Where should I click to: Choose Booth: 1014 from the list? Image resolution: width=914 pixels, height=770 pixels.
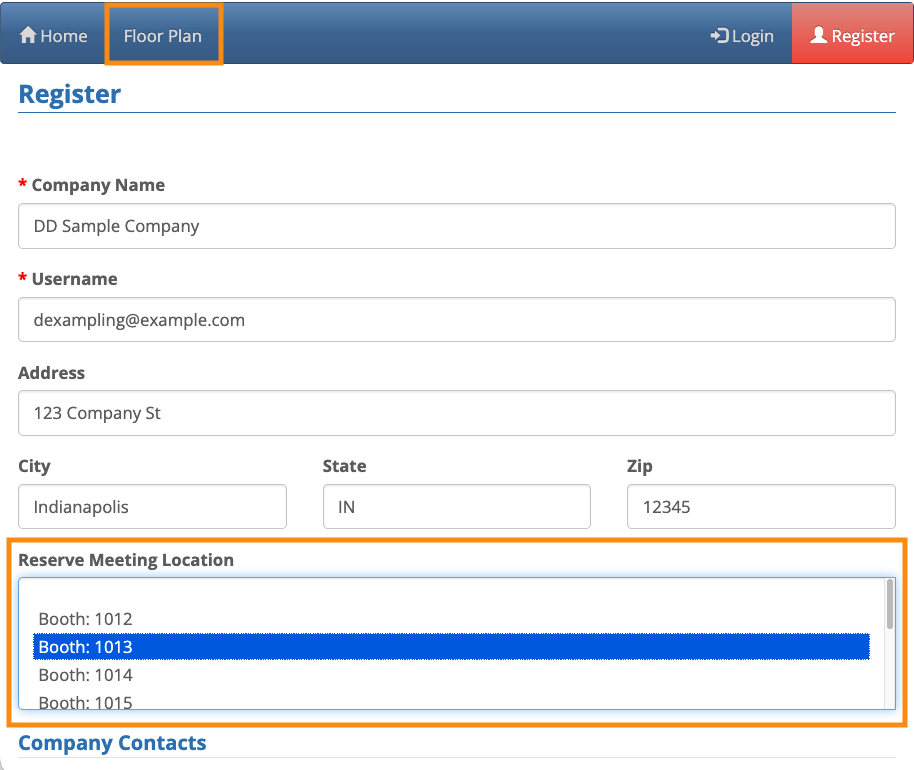[x=451, y=675]
